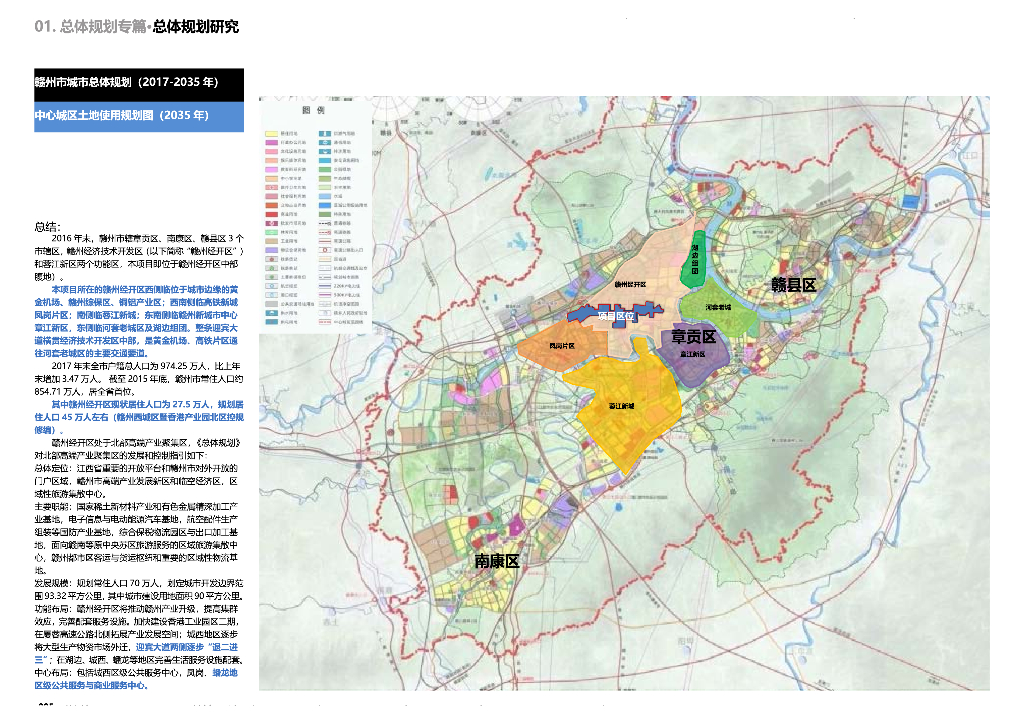Click the '章贡区' district label on map
This screenshot has height=724, width=1024.
pos(694,337)
